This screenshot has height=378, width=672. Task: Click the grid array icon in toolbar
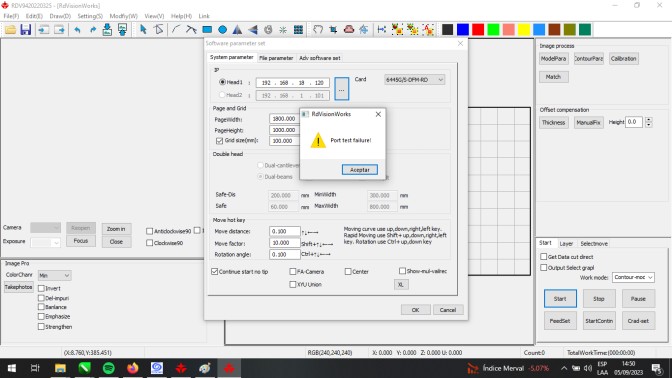[x=298, y=30]
